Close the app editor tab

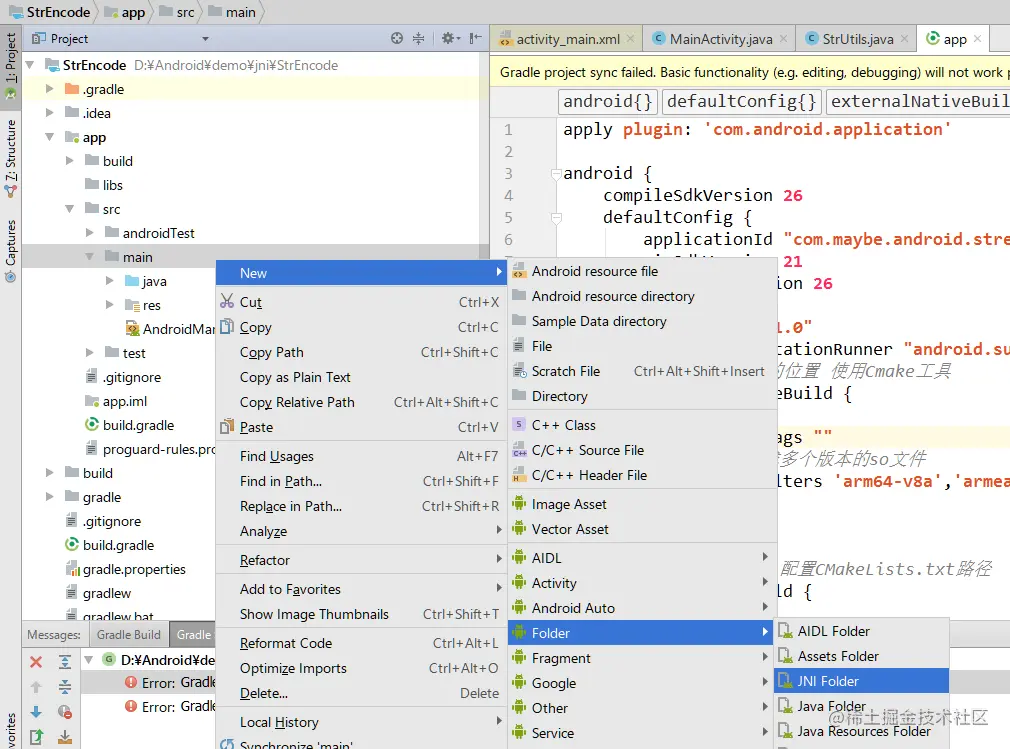point(978,39)
